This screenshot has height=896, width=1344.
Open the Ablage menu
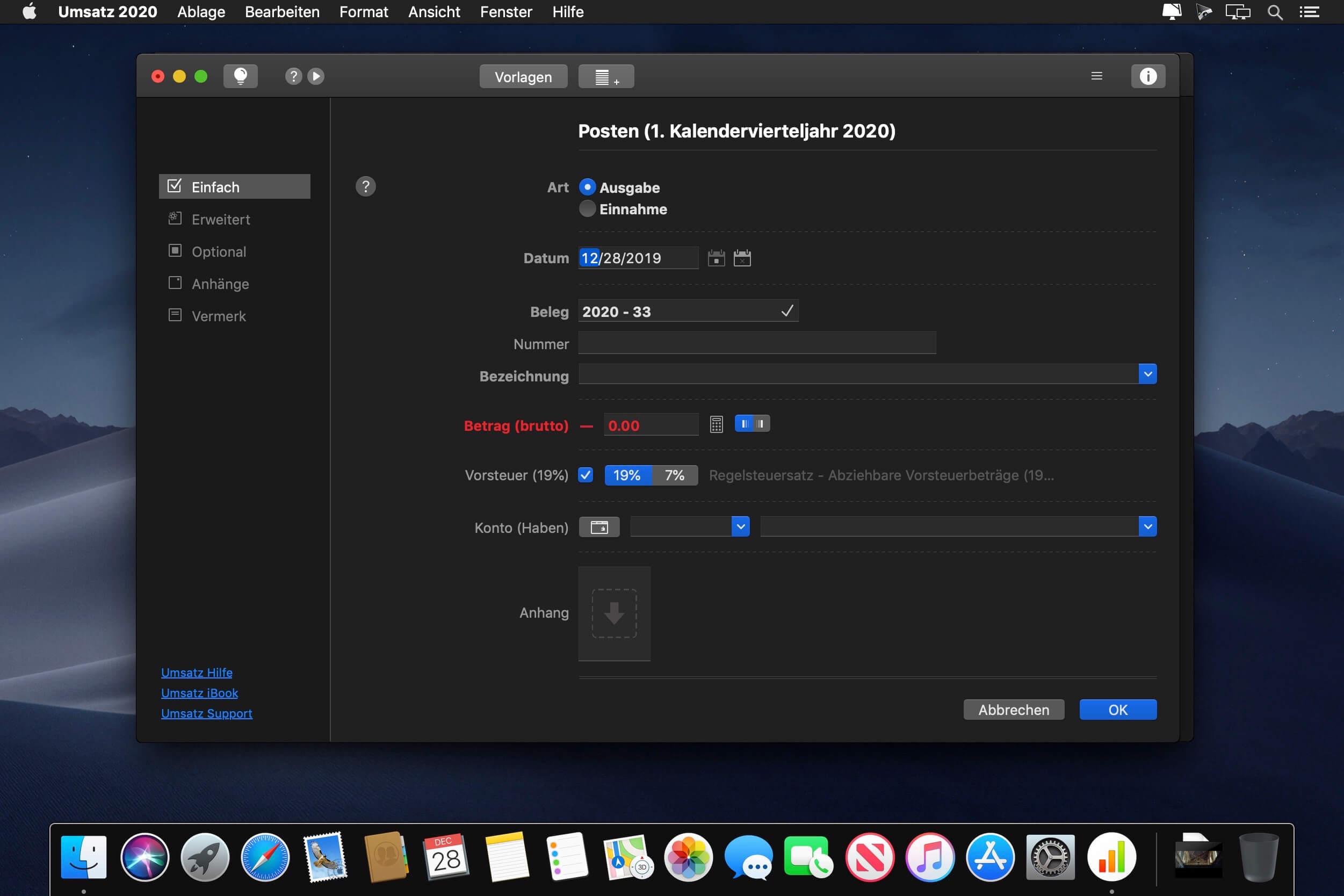pyautogui.click(x=201, y=12)
